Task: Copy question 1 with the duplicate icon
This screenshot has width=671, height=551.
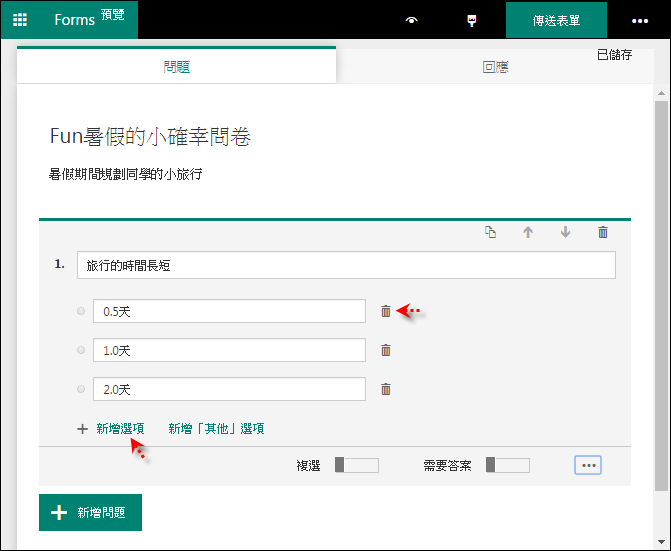Action: pos(490,232)
